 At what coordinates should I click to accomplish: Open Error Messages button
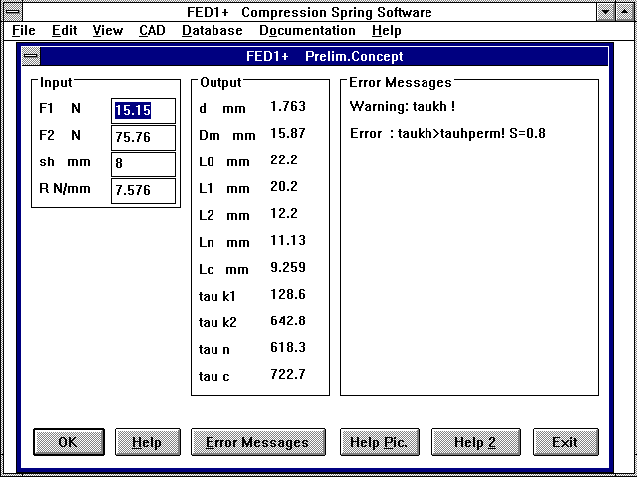(257, 442)
